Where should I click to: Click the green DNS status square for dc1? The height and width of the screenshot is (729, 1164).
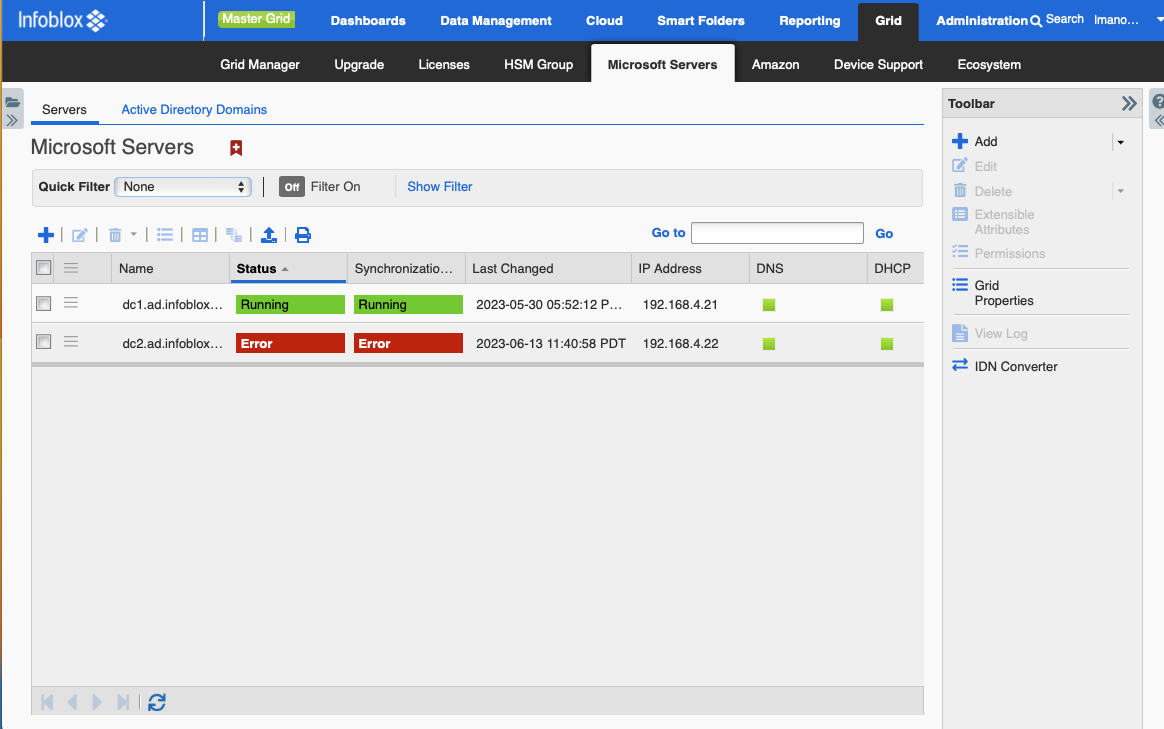[769, 305]
